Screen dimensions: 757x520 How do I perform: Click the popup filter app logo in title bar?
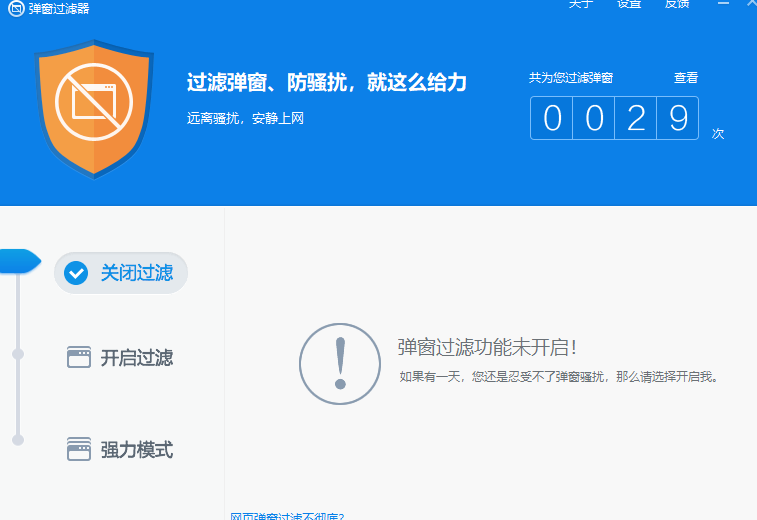click(15, 8)
